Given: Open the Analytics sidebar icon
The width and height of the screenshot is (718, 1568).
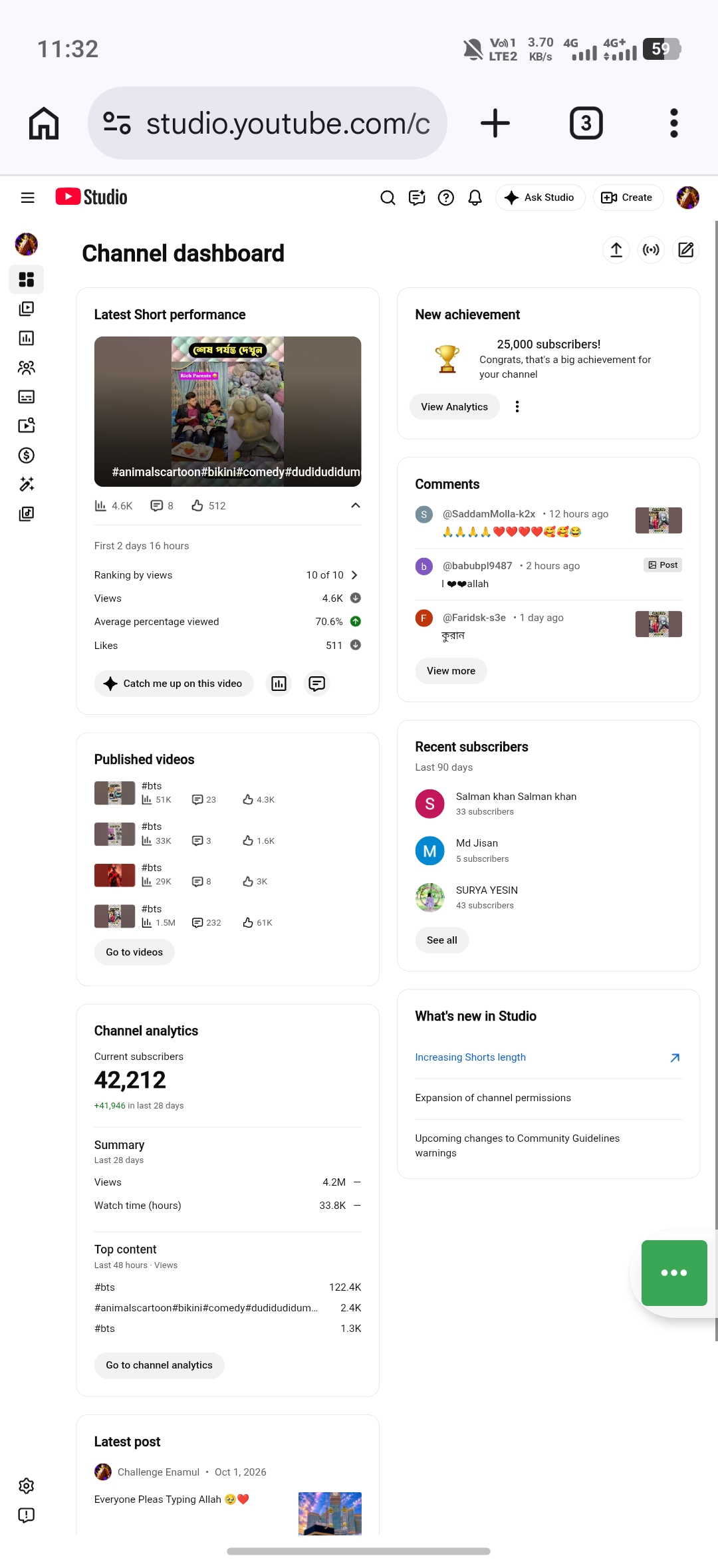Looking at the screenshot, I should pyautogui.click(x=27, y=338).
